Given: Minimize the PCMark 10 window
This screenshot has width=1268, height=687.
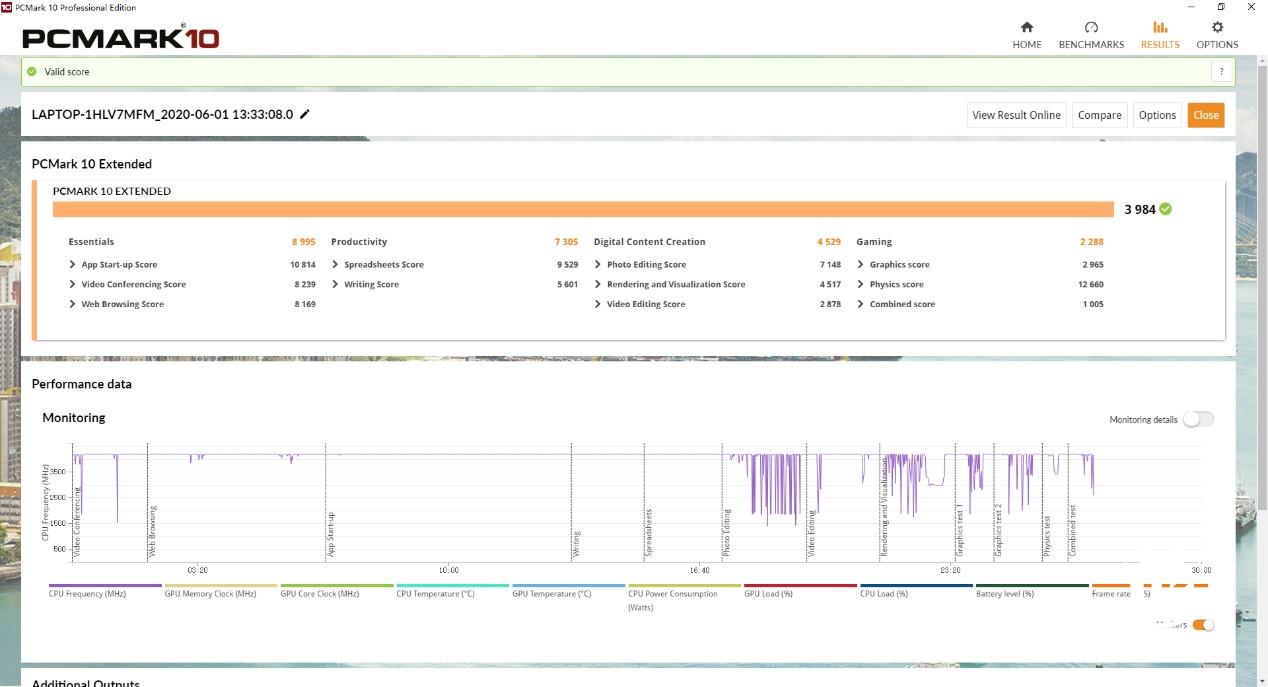Looking at the screenshot, I should [1192, 6].
